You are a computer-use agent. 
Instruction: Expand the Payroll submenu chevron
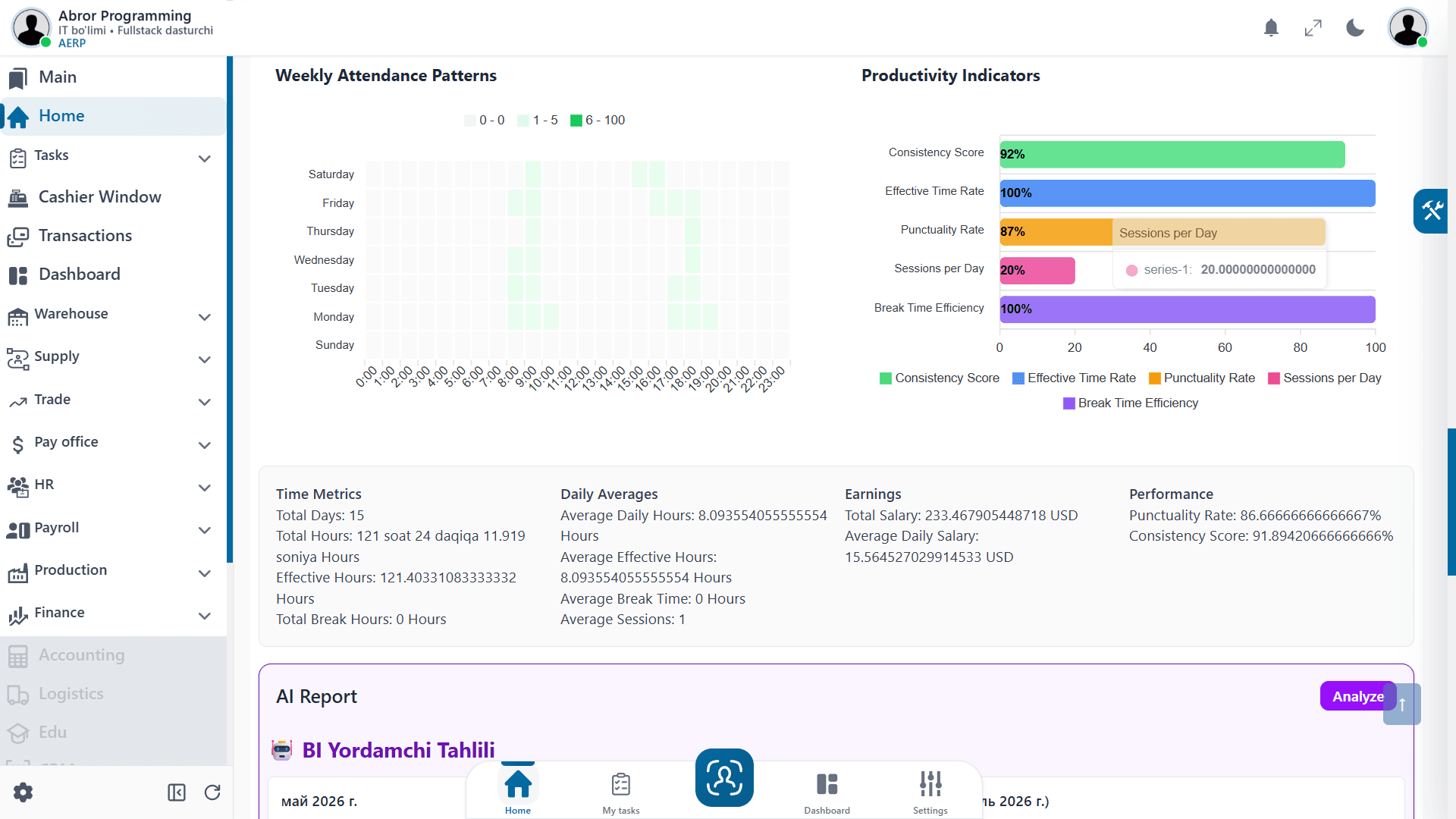click(204, 530)
